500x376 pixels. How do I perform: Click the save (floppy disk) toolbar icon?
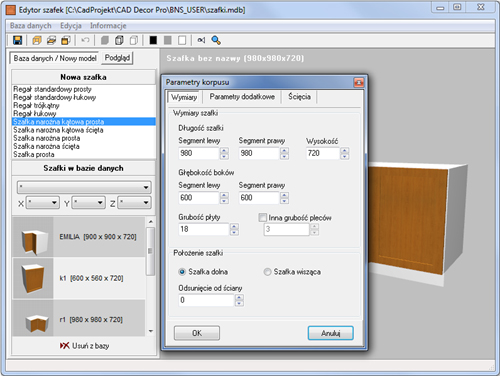pyautogui.click(x=17, y=40)
